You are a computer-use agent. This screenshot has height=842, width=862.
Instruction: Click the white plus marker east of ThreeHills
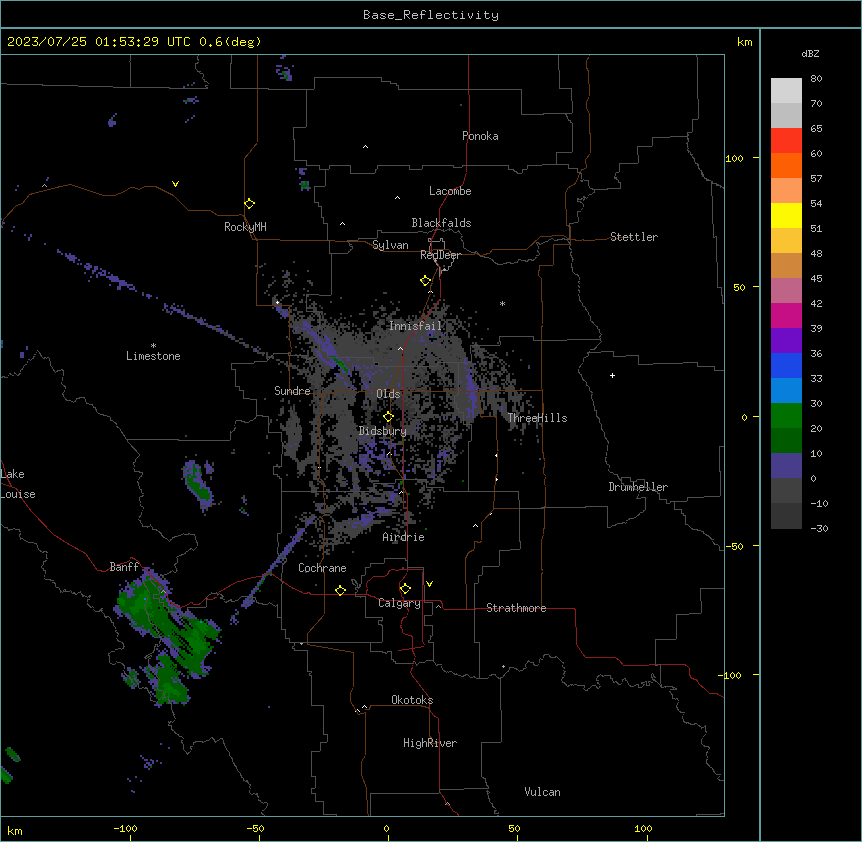pos(612,375)
